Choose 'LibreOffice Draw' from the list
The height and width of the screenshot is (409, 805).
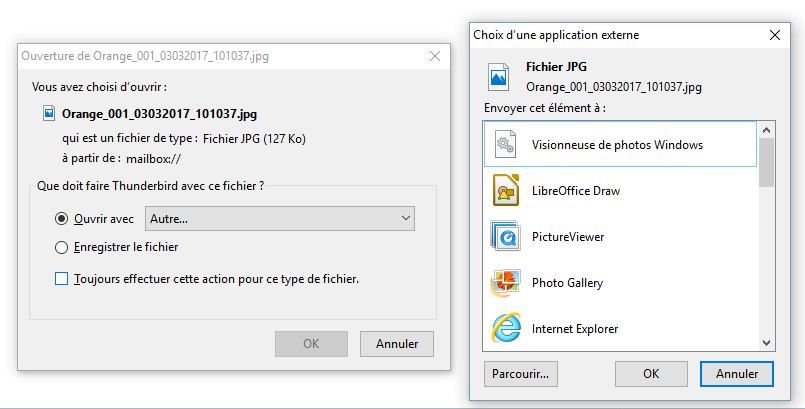tap(576, 191)
